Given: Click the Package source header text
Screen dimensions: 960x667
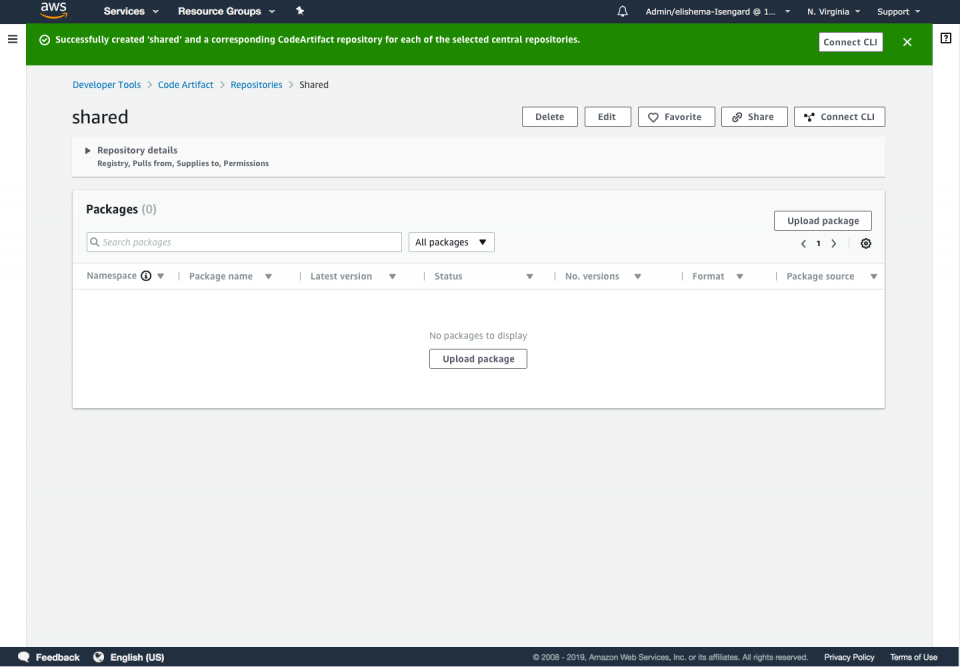Looking at the screenshot, I should pyautogui.click(x=820, y=276).
